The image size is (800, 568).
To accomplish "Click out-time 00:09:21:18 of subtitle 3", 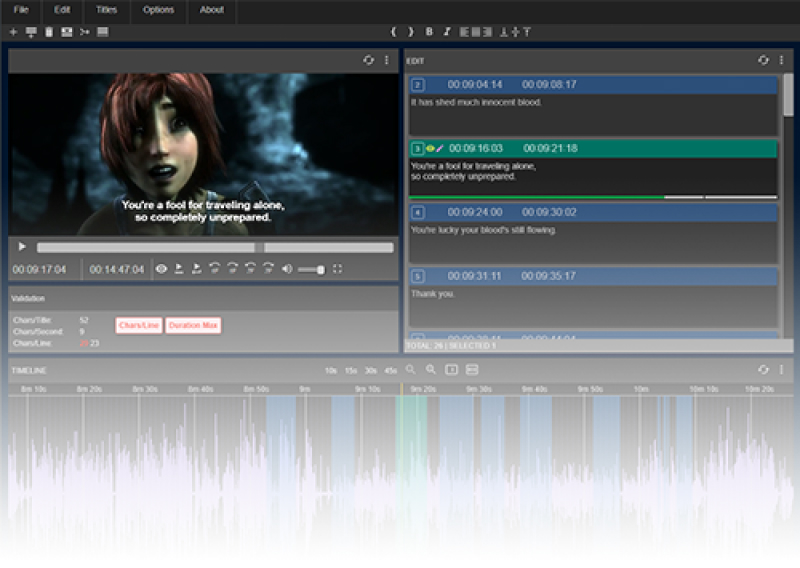I will coord(550,149).
